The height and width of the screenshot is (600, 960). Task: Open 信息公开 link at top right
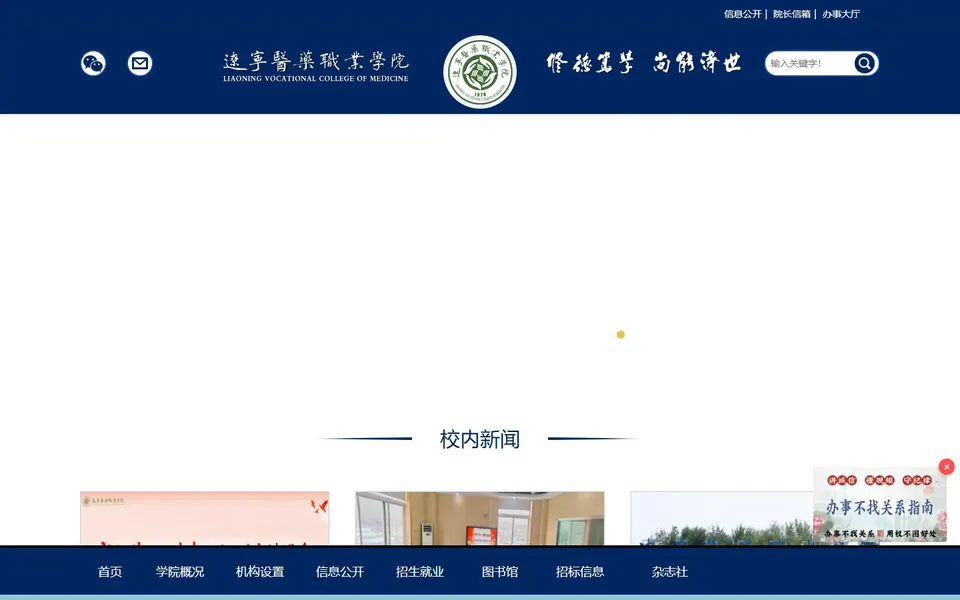[x=743, y=14]
